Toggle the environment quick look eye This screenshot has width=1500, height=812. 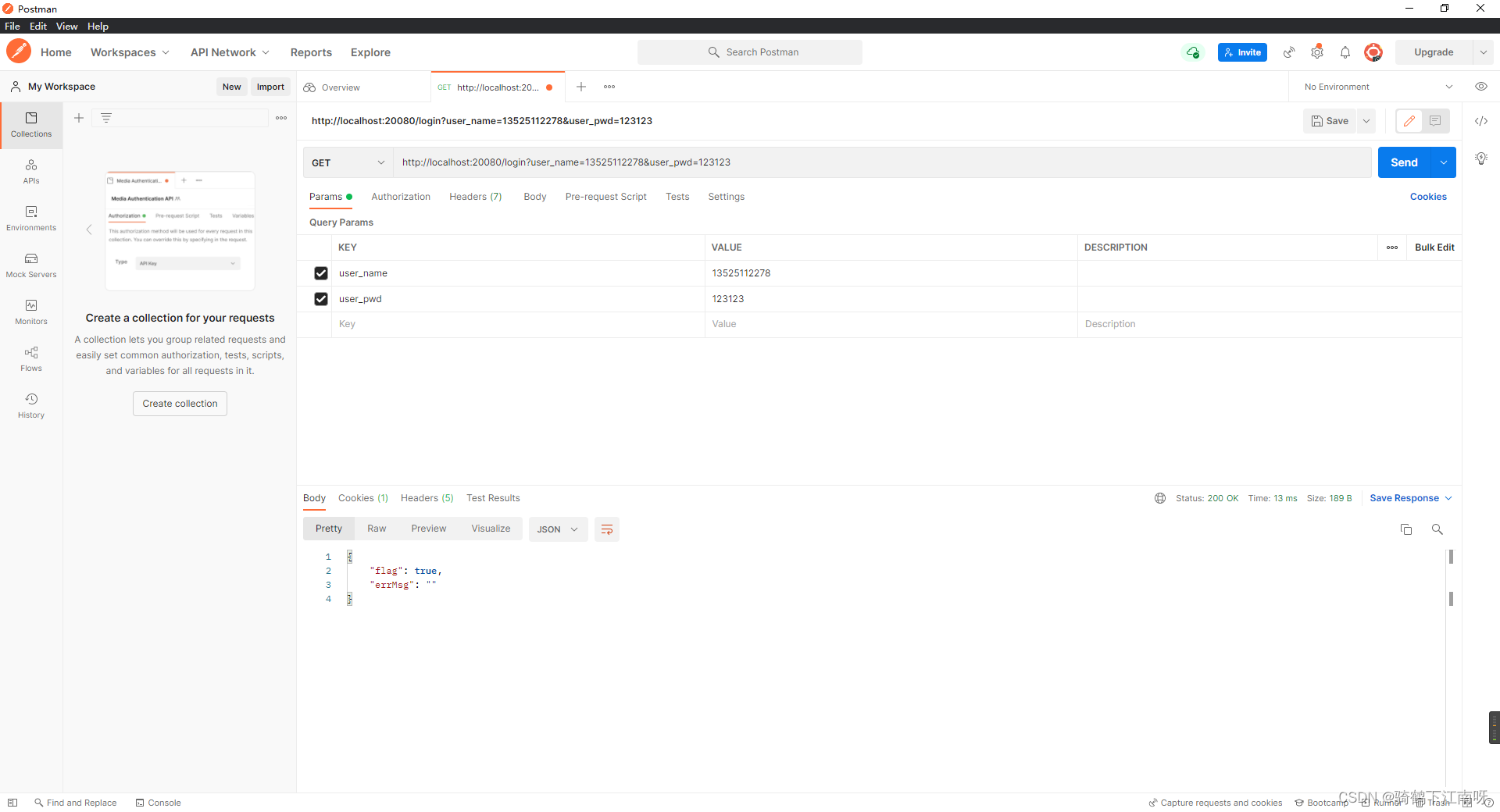(x=1481, y=87)
